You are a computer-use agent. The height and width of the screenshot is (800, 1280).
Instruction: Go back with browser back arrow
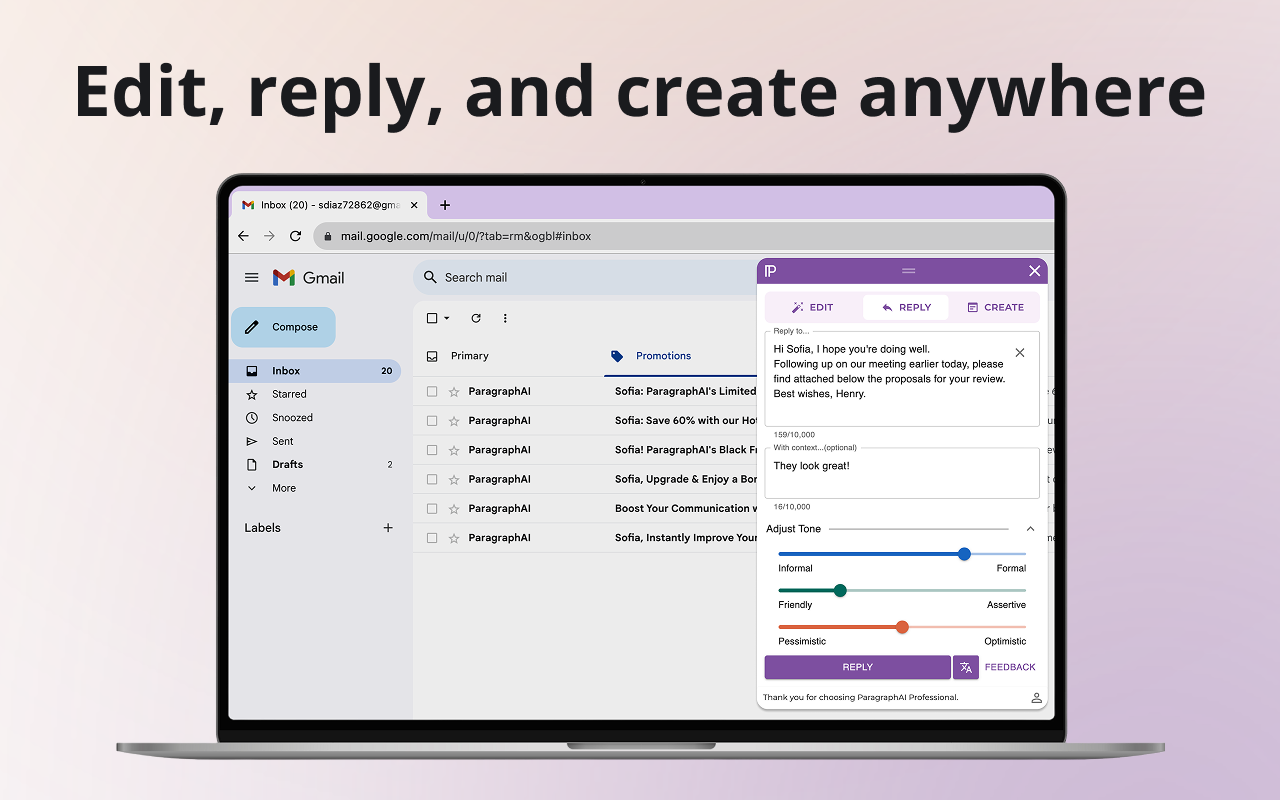click(x=243, y=236)
